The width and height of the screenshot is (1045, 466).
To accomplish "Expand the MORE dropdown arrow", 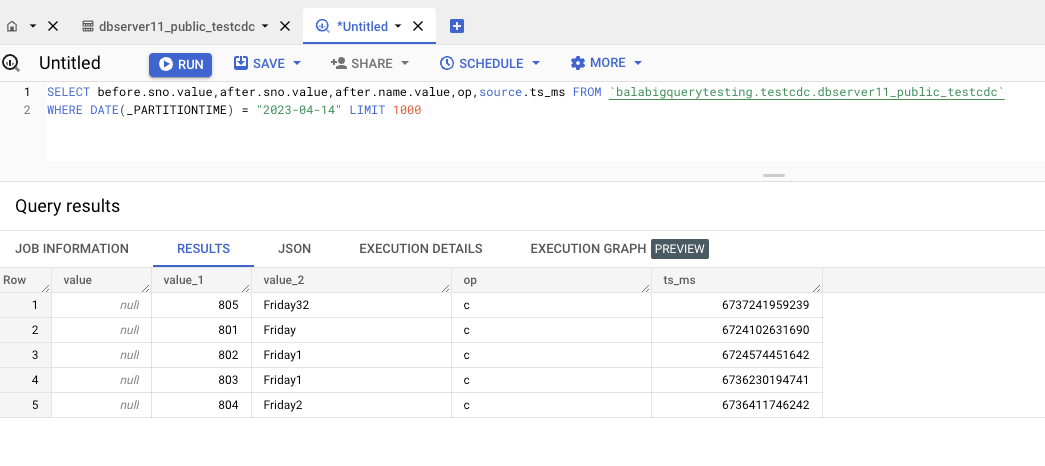I will pyautogui.click(x=638, y=63).
